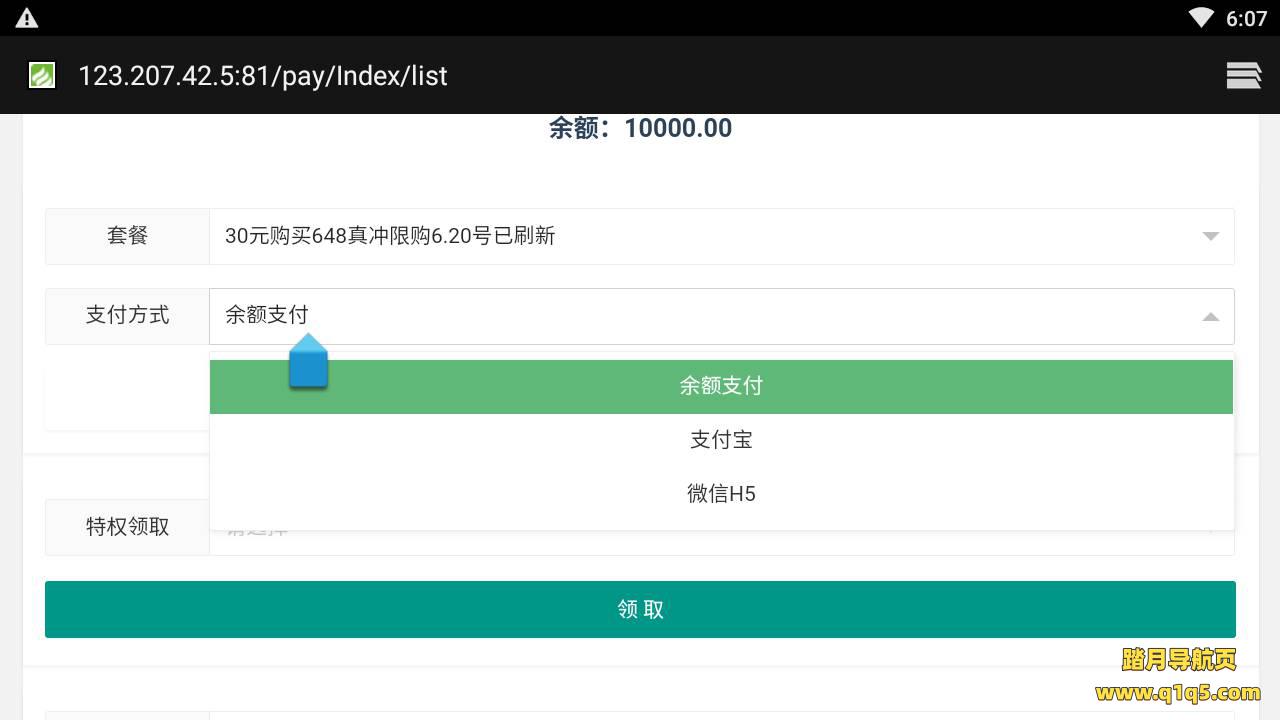Tap the Wi-Fi signal status icon

[1200, 18]
